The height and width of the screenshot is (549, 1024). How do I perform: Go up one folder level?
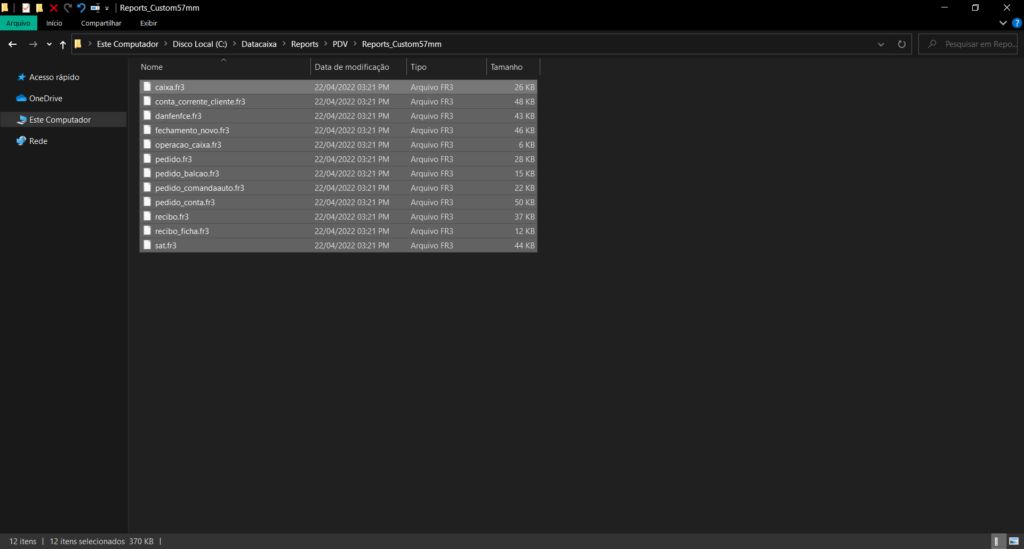pyautogui.click(x=63, y=44)
